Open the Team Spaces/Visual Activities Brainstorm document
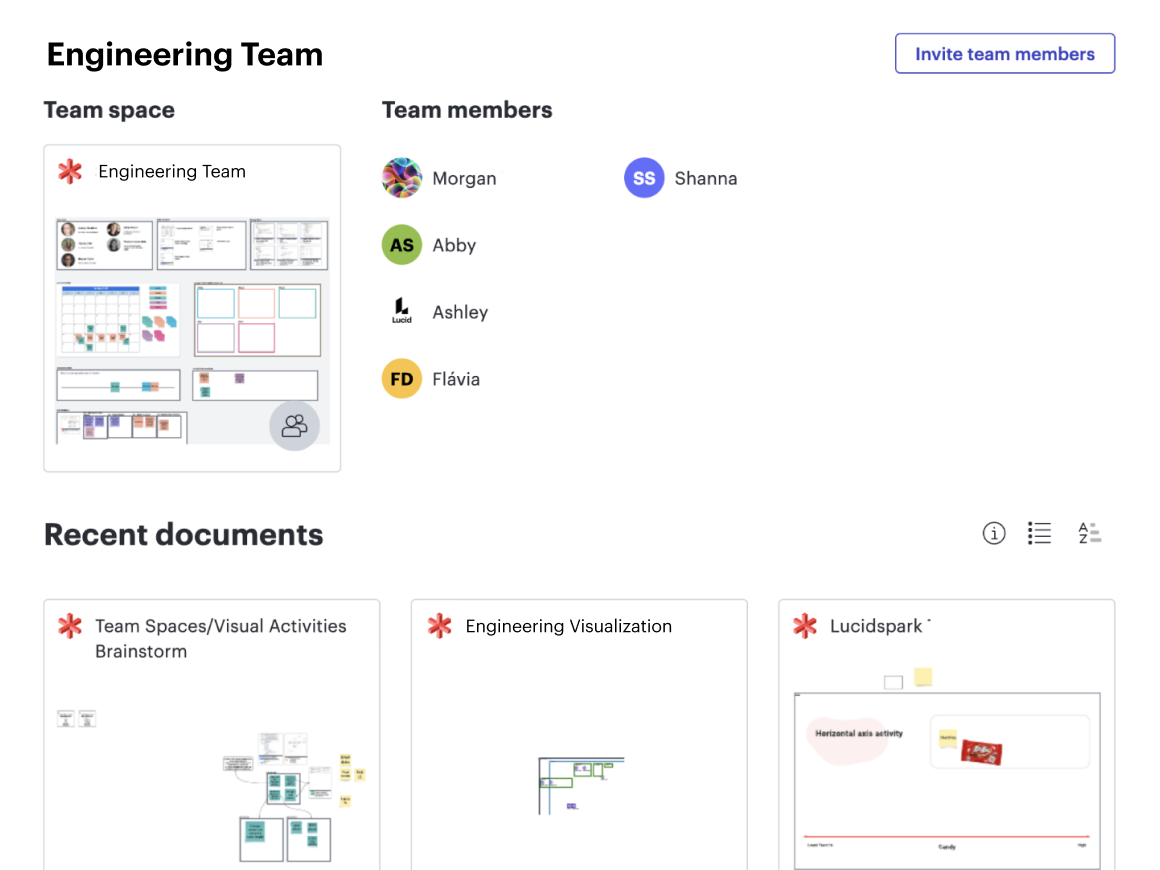This screenshot has height=870, width=1160. pyautogui.click(x=219, y=638)
